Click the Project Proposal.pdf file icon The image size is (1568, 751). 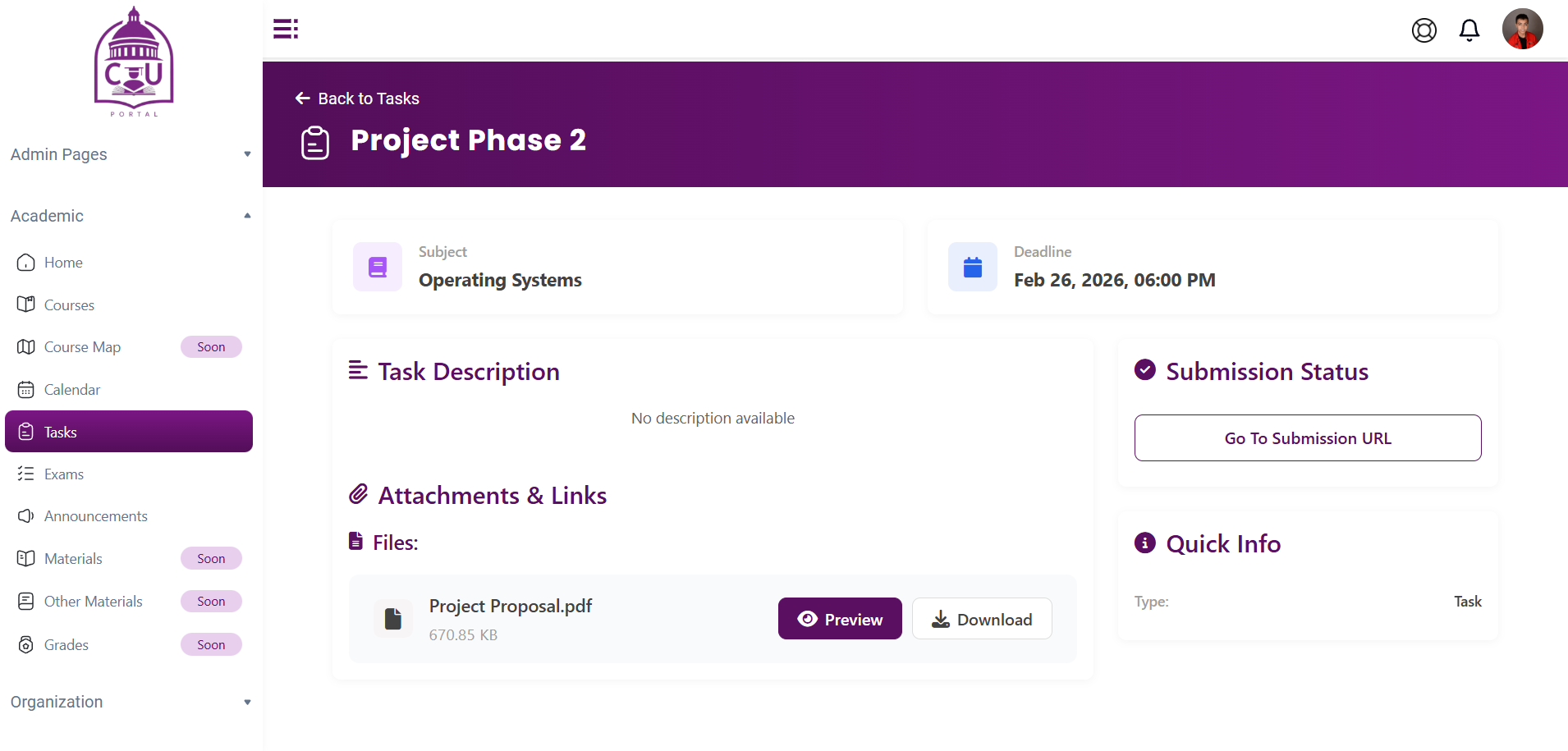pos(393,619)
